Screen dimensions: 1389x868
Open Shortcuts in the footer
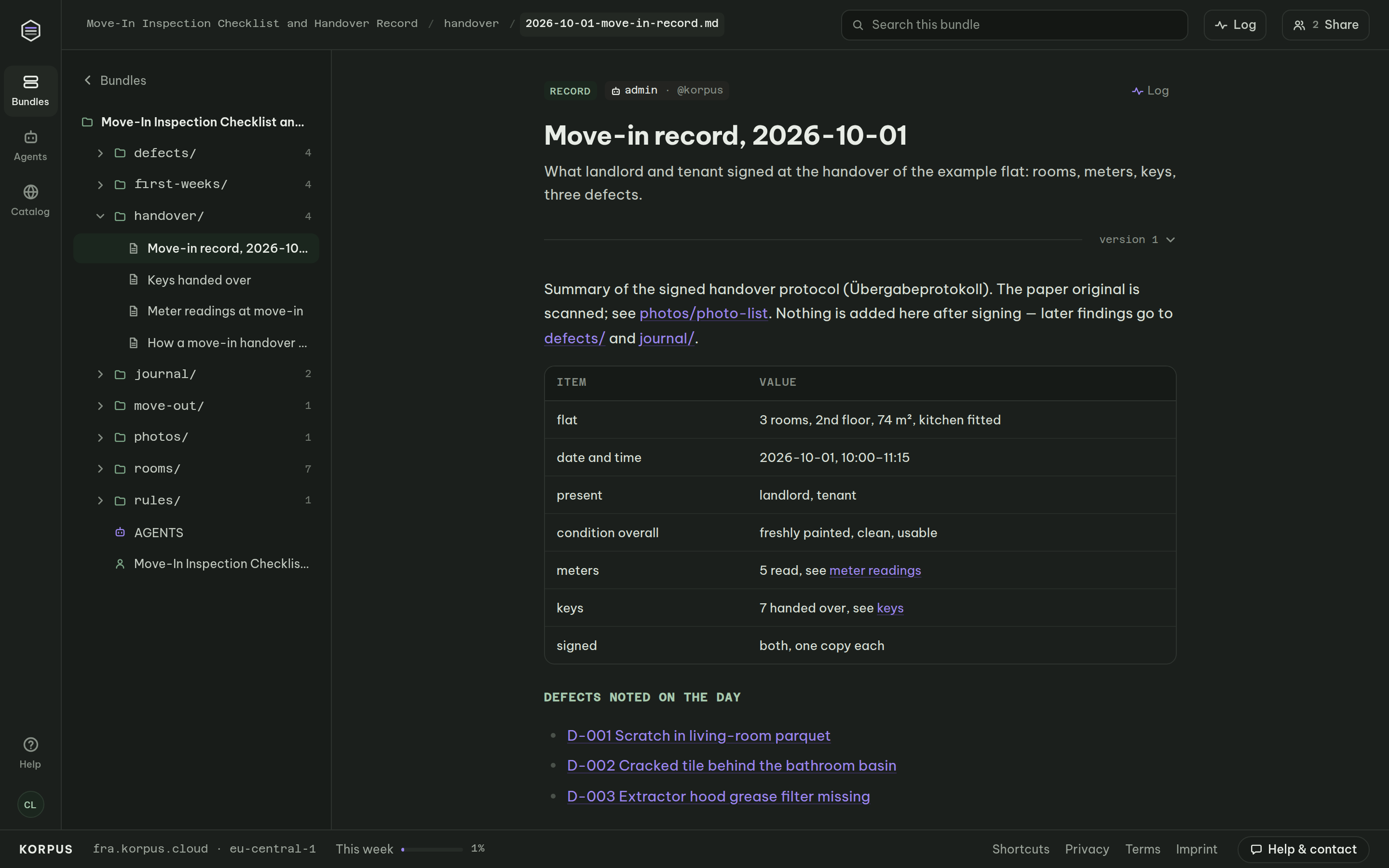1021,849
